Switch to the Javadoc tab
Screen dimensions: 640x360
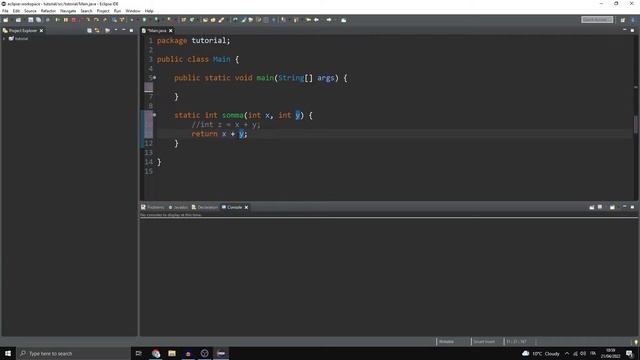point(178,207)
